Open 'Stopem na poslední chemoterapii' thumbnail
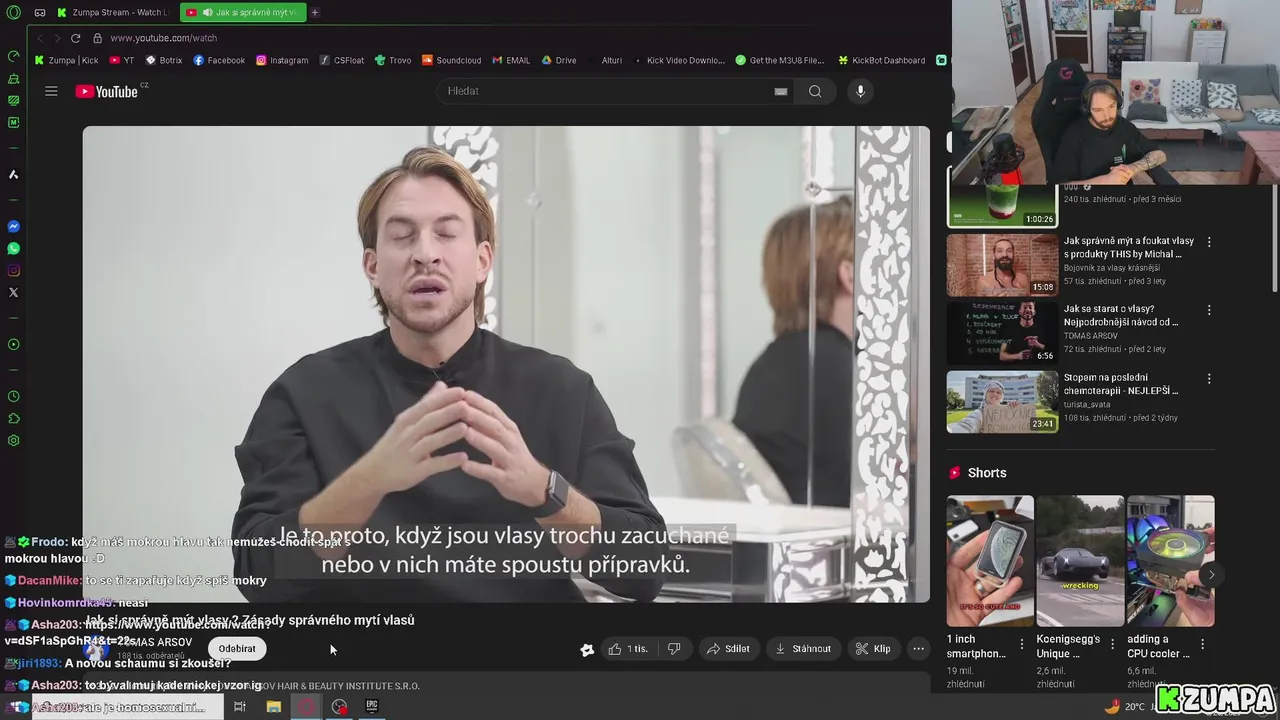Screen dimensions: 1280x720 point(1002,402)
